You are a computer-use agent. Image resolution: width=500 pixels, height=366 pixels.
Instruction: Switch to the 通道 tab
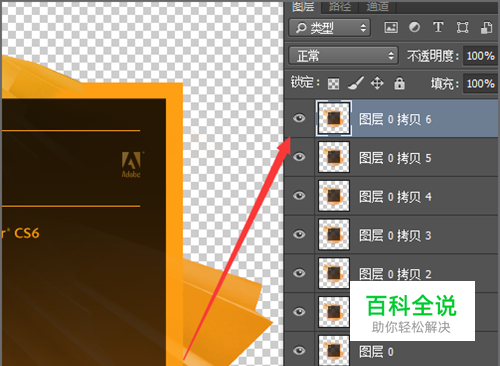tap(377, 6)
